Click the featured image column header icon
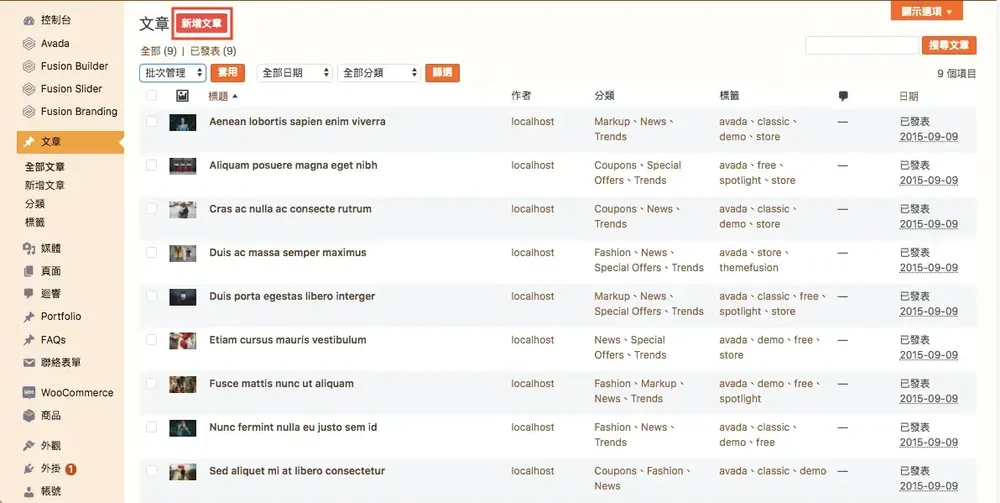 click(182, 96)
